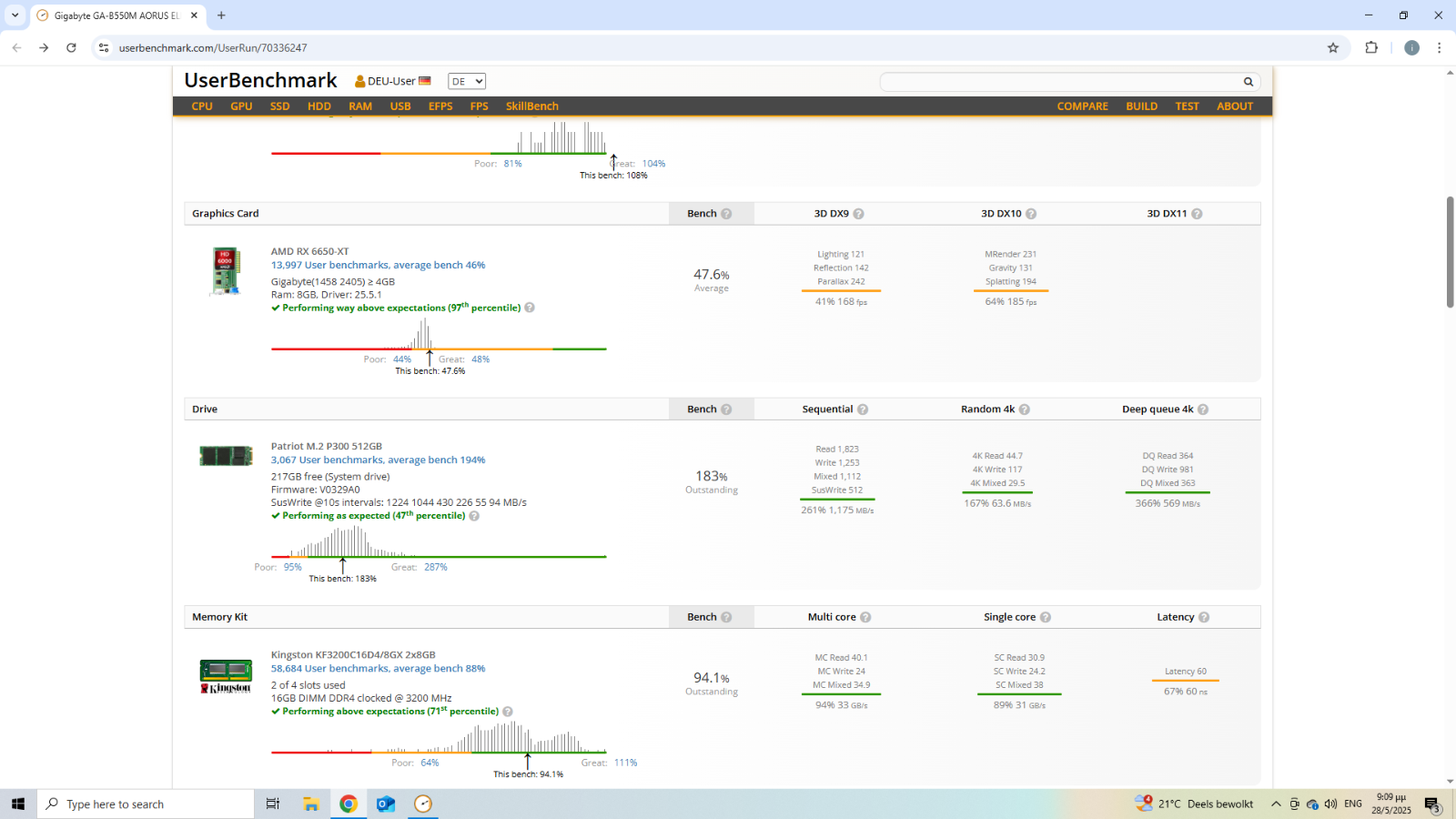Open Chrome three-dot menu
Viewport: 1456px width, 819px height.
1439,48
